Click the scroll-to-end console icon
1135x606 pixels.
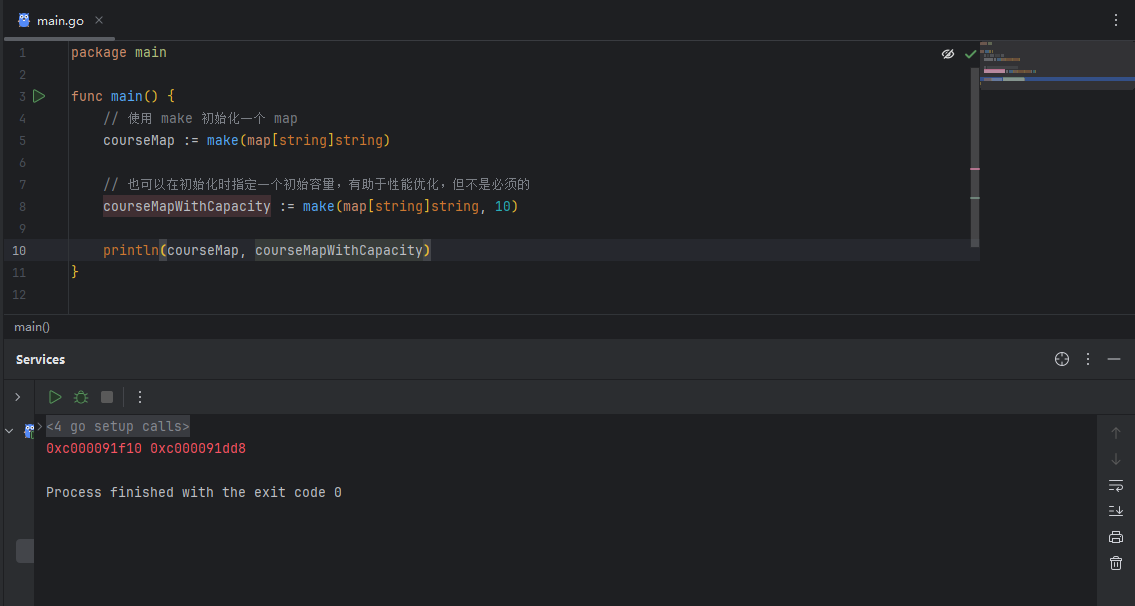1116,511
